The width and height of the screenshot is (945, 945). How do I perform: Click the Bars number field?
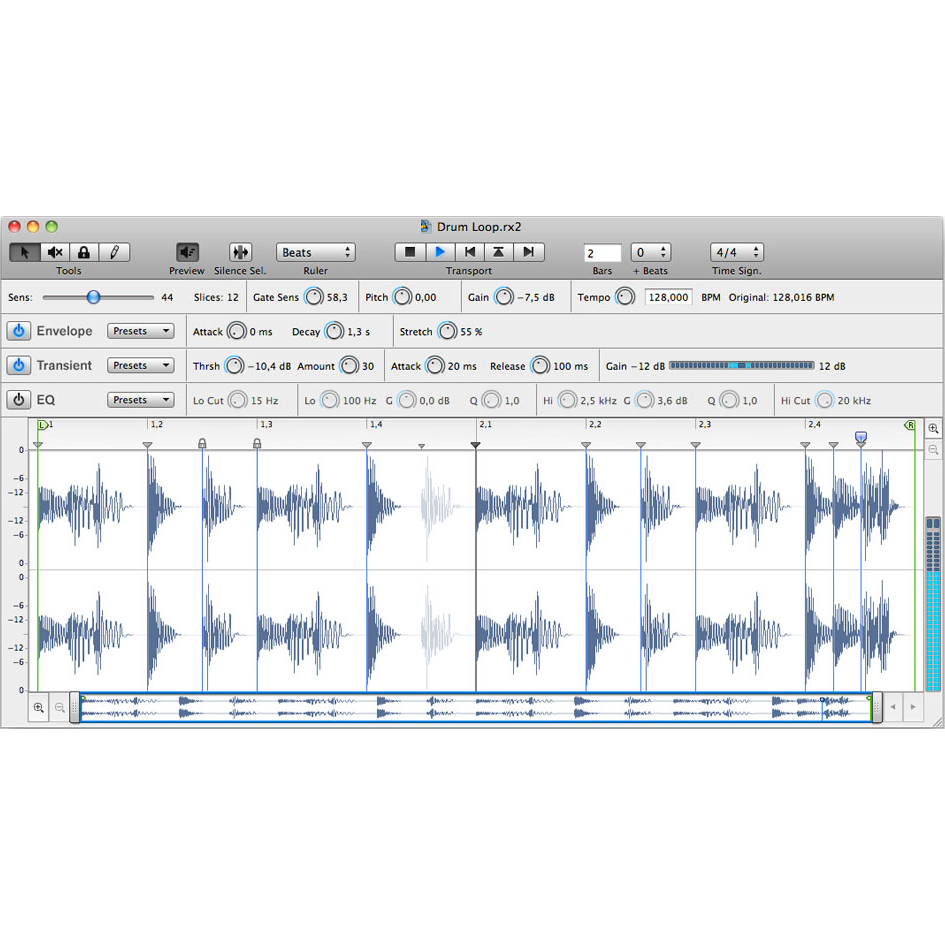602,253
